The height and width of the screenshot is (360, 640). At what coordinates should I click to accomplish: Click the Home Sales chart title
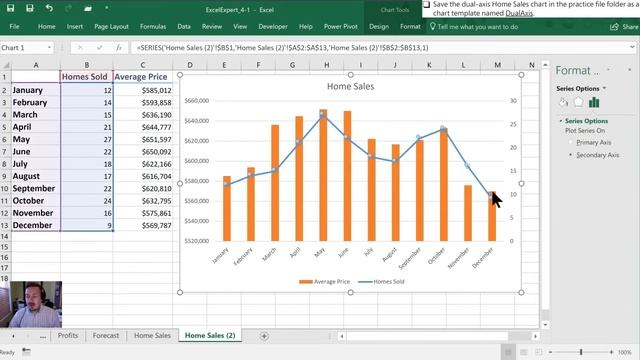350,87
